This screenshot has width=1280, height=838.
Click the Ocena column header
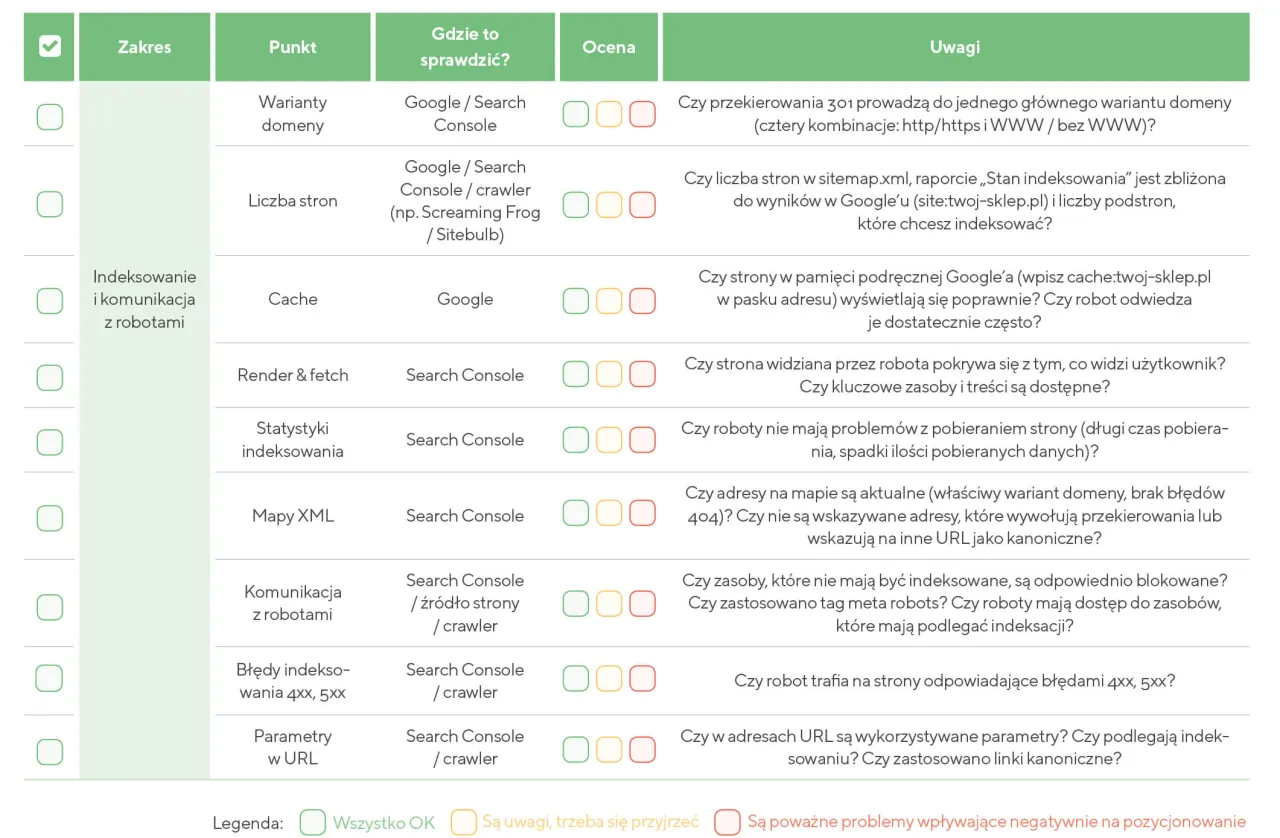(608, 47)
